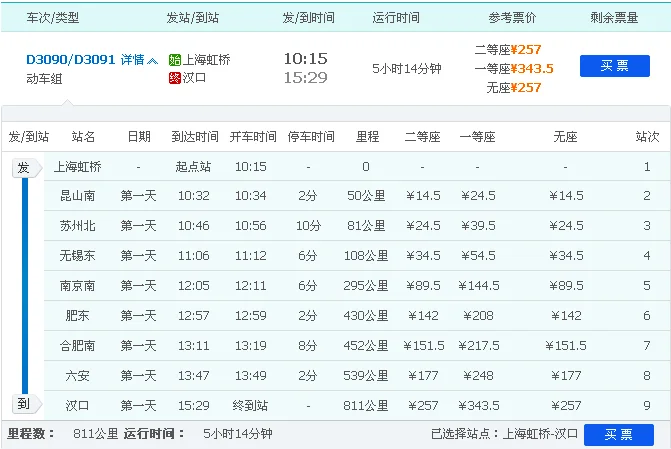Click the 二等座¥257 price in the summary
This screenshot has width=671, height=449.
[x=508, y=50]
